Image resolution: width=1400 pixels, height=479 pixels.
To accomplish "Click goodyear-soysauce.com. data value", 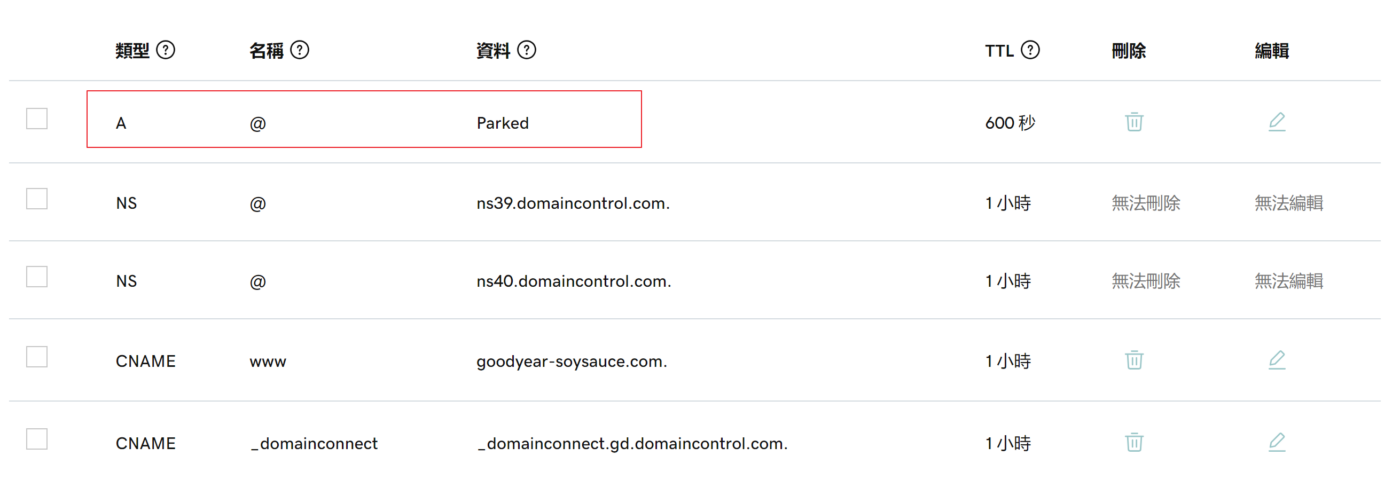I will [x=572, y=362].
